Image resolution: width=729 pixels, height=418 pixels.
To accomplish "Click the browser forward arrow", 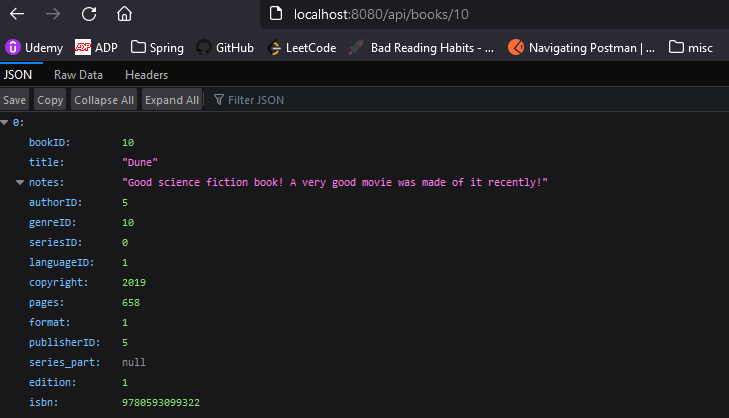I will 53,14.
